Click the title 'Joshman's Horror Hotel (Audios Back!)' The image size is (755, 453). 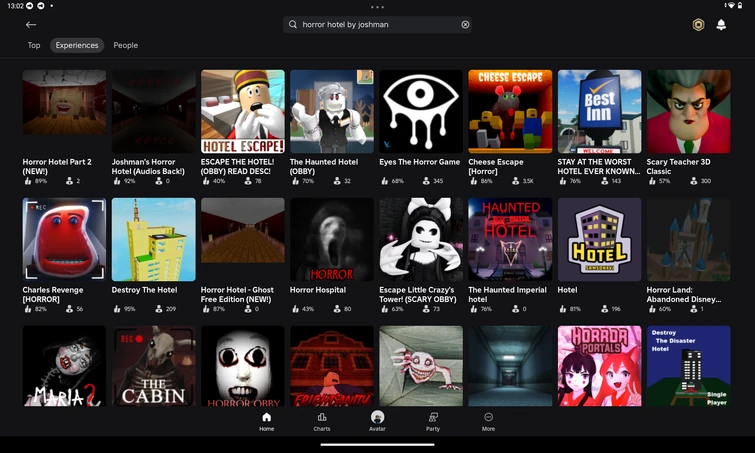(x=148, y=167)
